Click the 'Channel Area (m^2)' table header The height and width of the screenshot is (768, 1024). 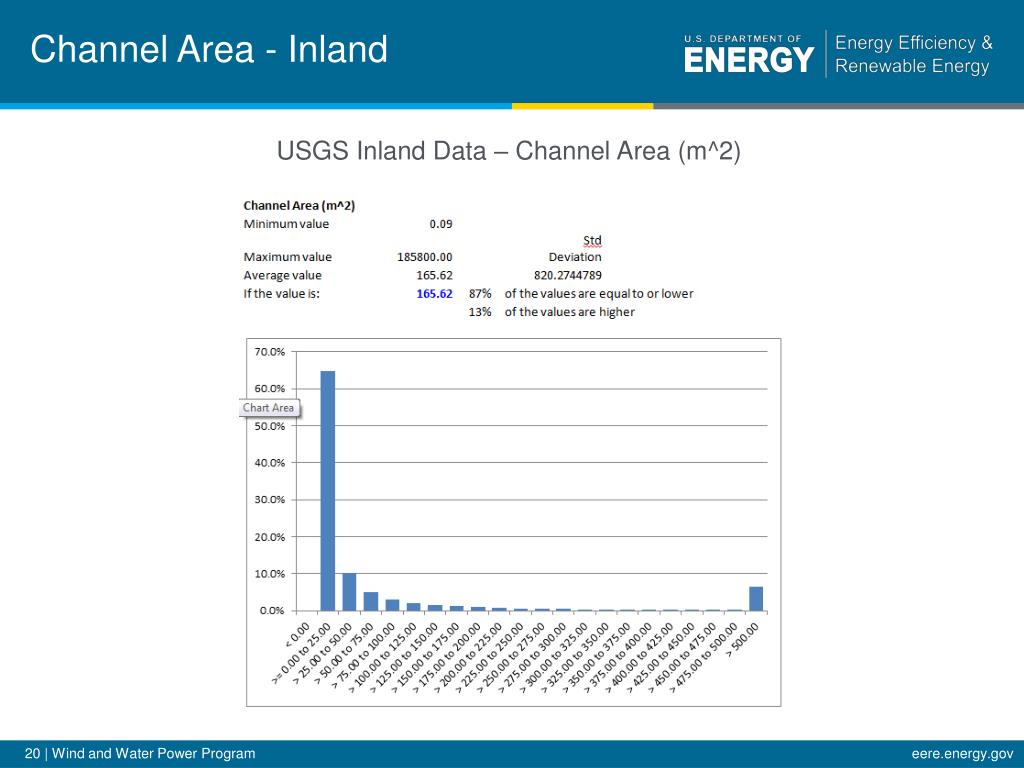299,206
